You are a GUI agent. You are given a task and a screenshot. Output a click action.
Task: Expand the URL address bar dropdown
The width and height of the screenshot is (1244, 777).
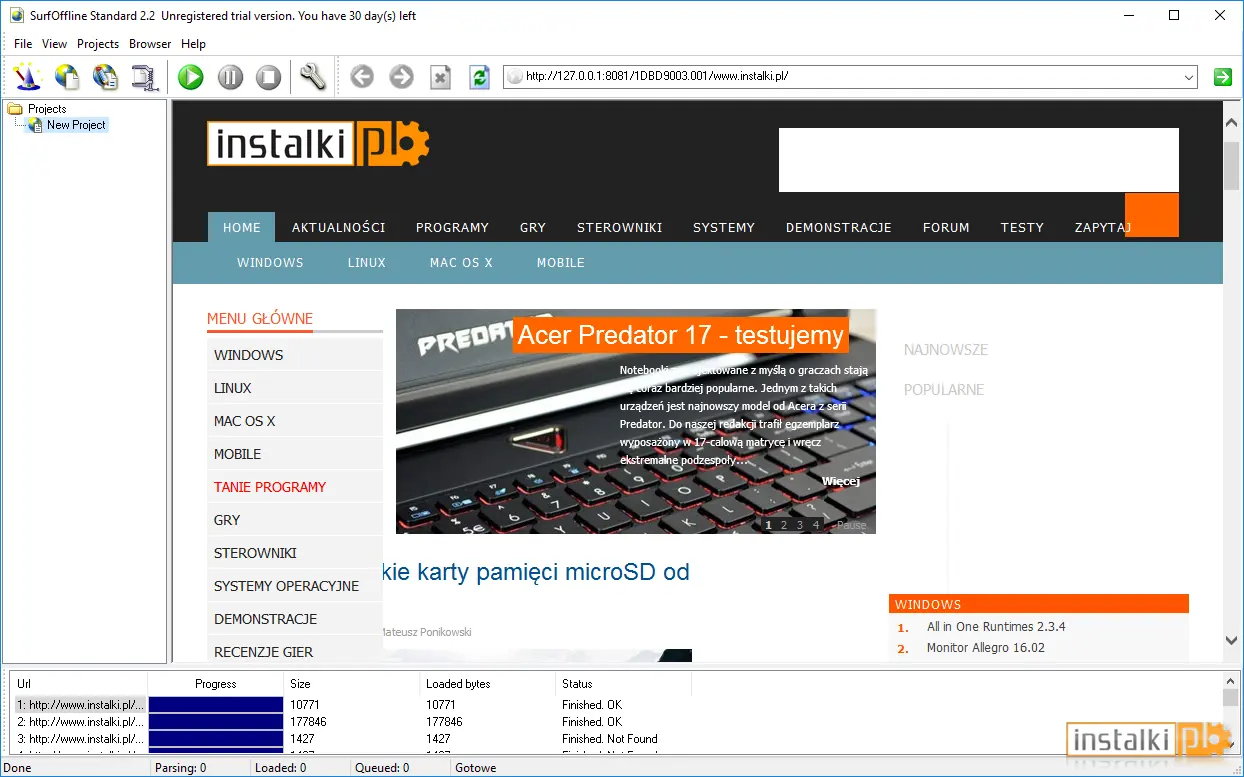tap(1189, 76)
